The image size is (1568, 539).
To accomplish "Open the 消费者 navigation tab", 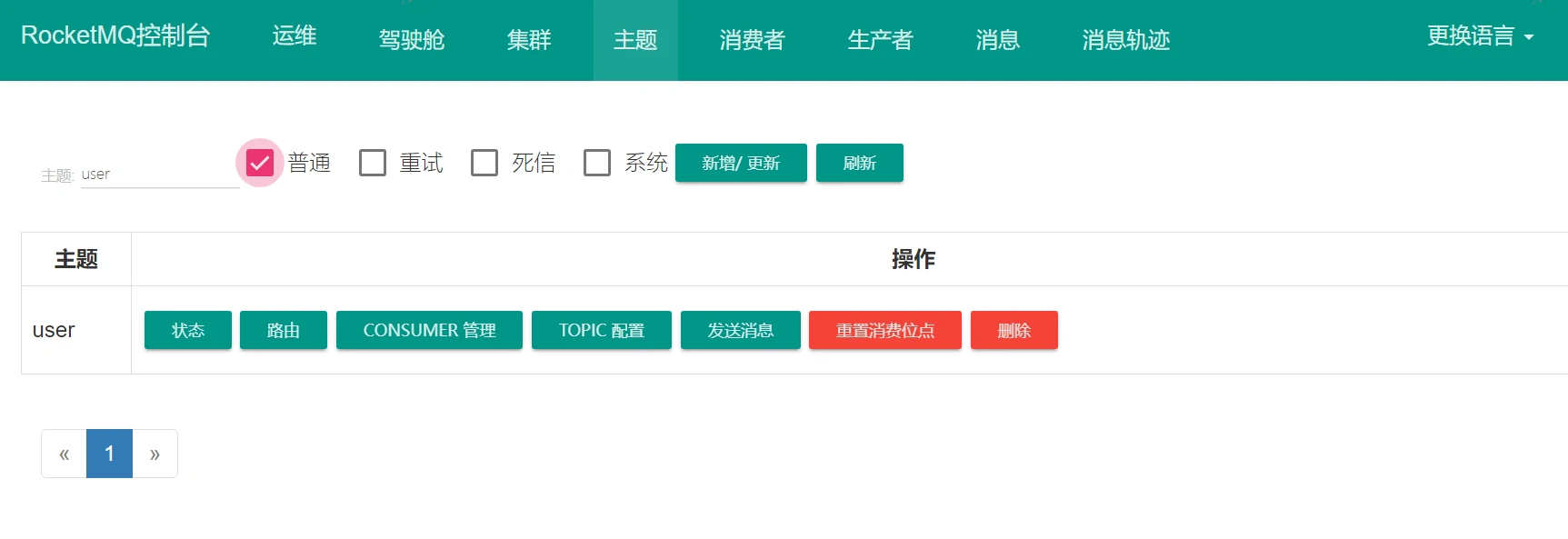I will (752, 40).
